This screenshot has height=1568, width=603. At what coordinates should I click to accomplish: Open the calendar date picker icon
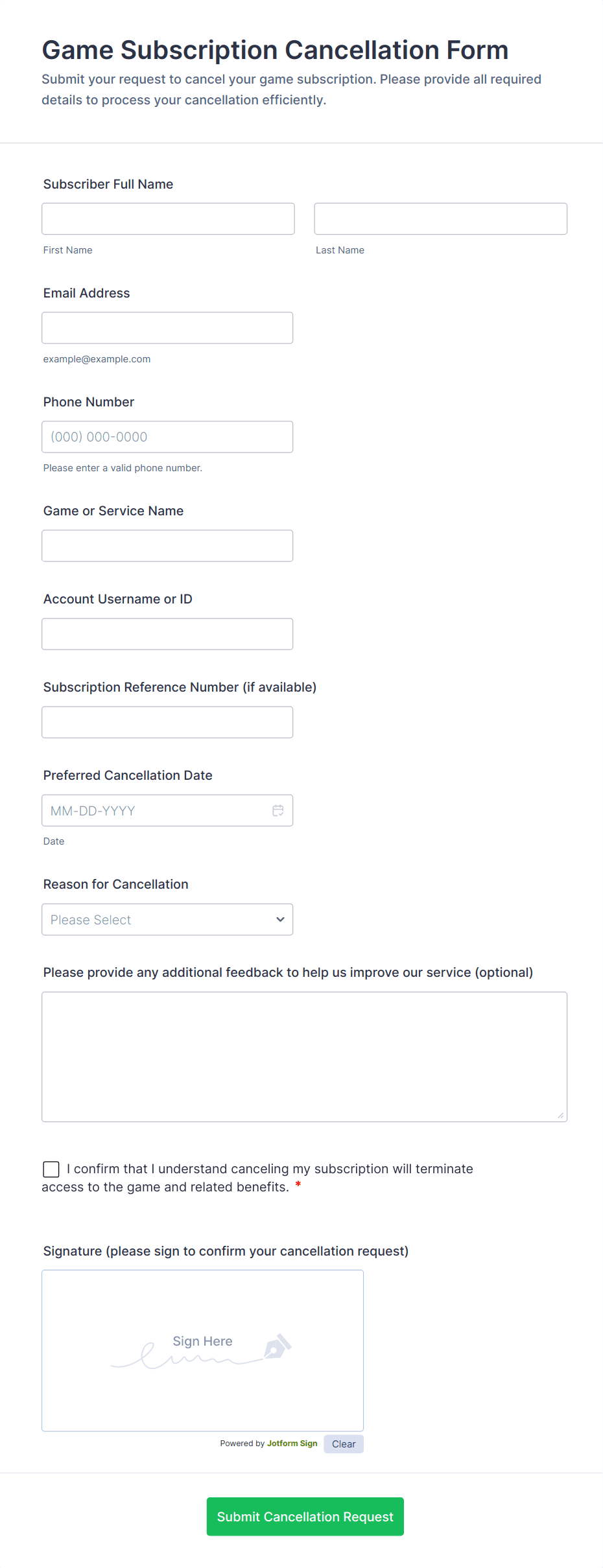pos(278,810)
